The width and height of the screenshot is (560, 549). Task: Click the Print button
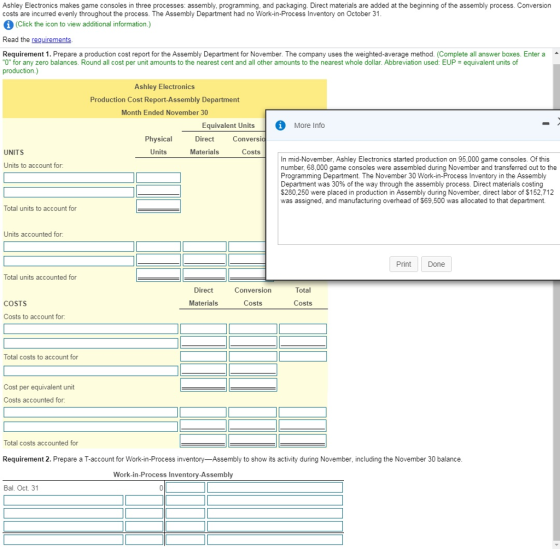coord(404,264)
